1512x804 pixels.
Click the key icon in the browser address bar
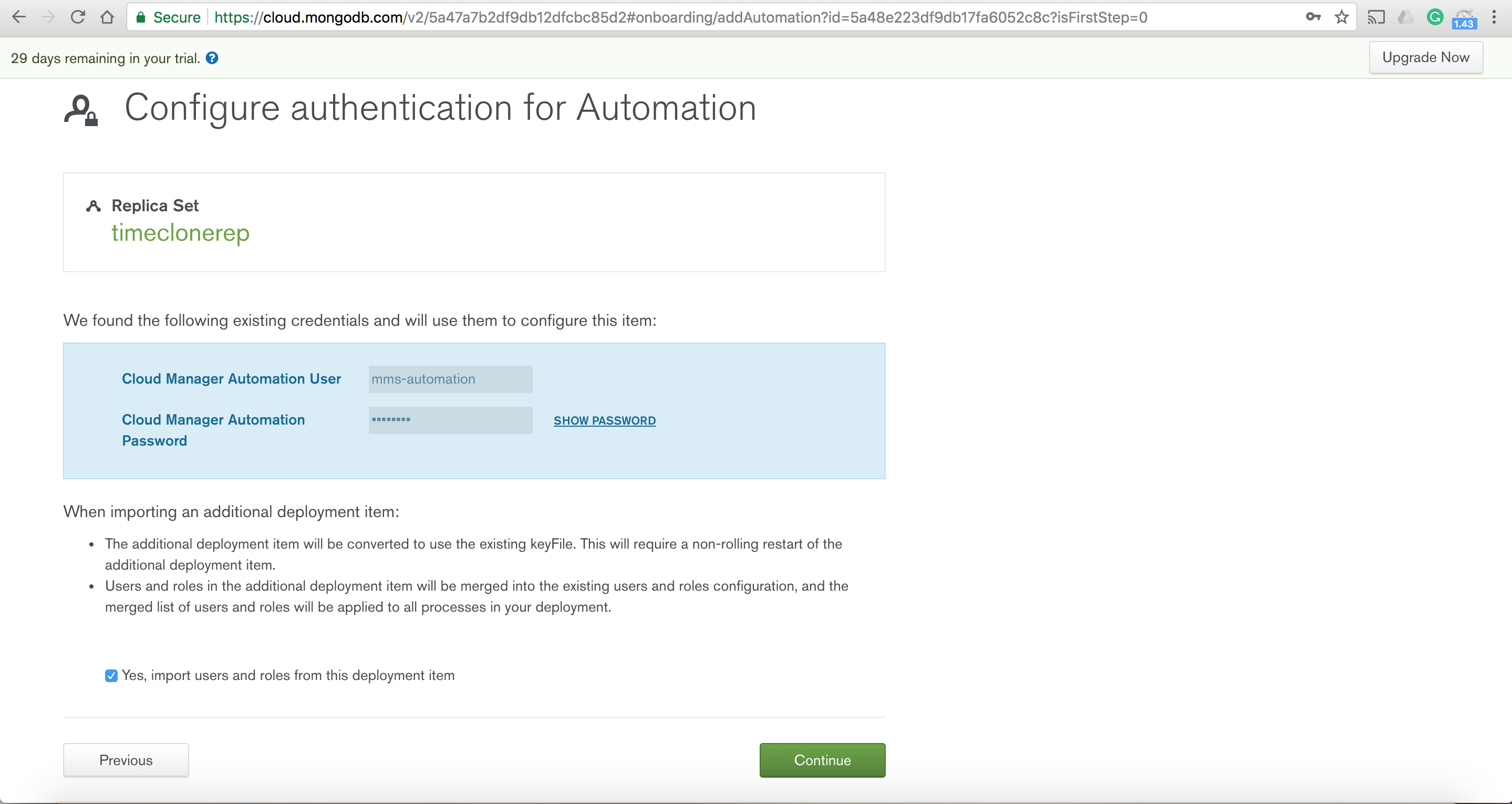(x=1312, y=17)
